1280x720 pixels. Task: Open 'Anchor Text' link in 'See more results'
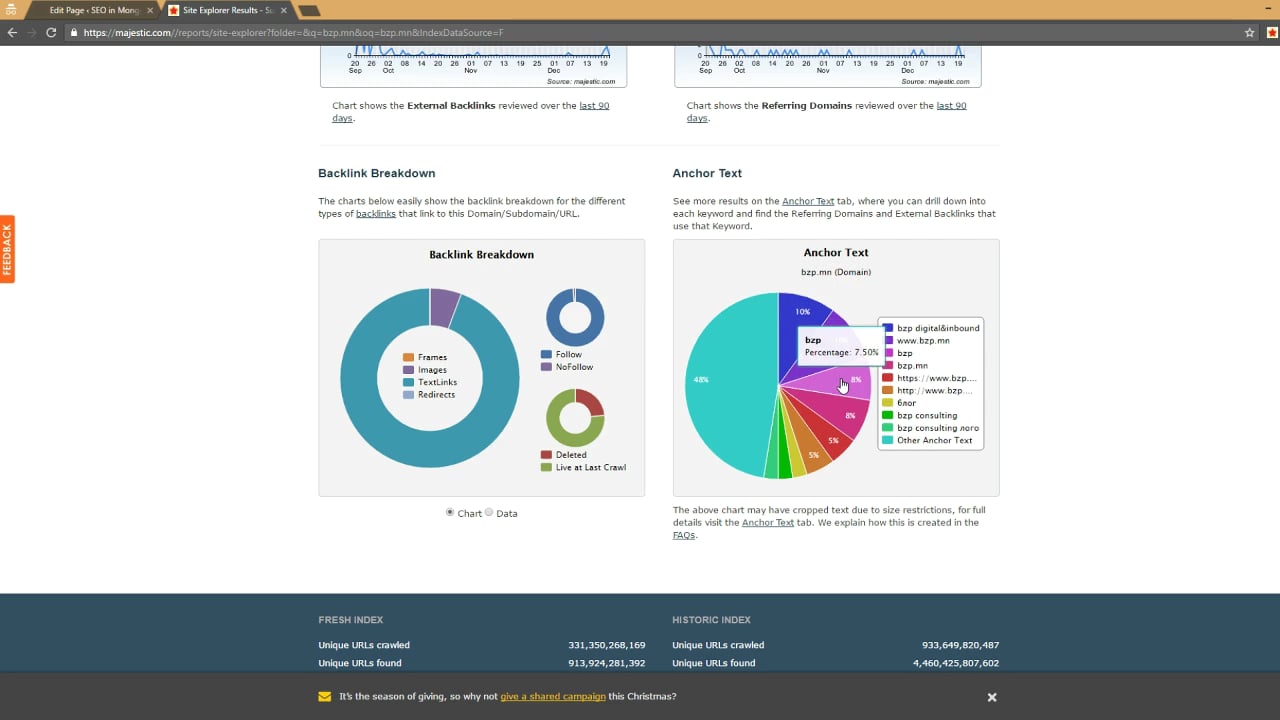point(808,201)
